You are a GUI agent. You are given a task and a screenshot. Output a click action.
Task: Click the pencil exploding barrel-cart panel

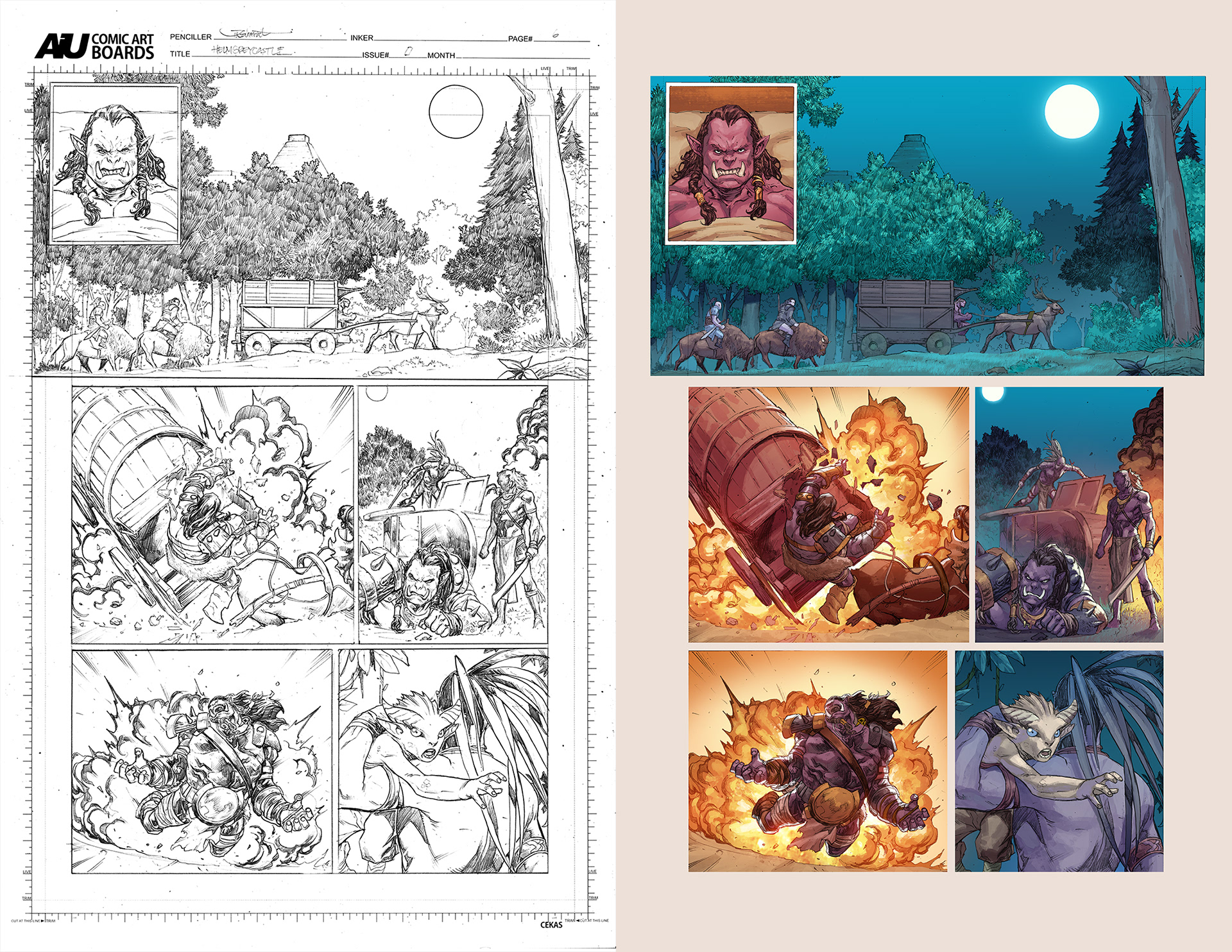(212, 514)
